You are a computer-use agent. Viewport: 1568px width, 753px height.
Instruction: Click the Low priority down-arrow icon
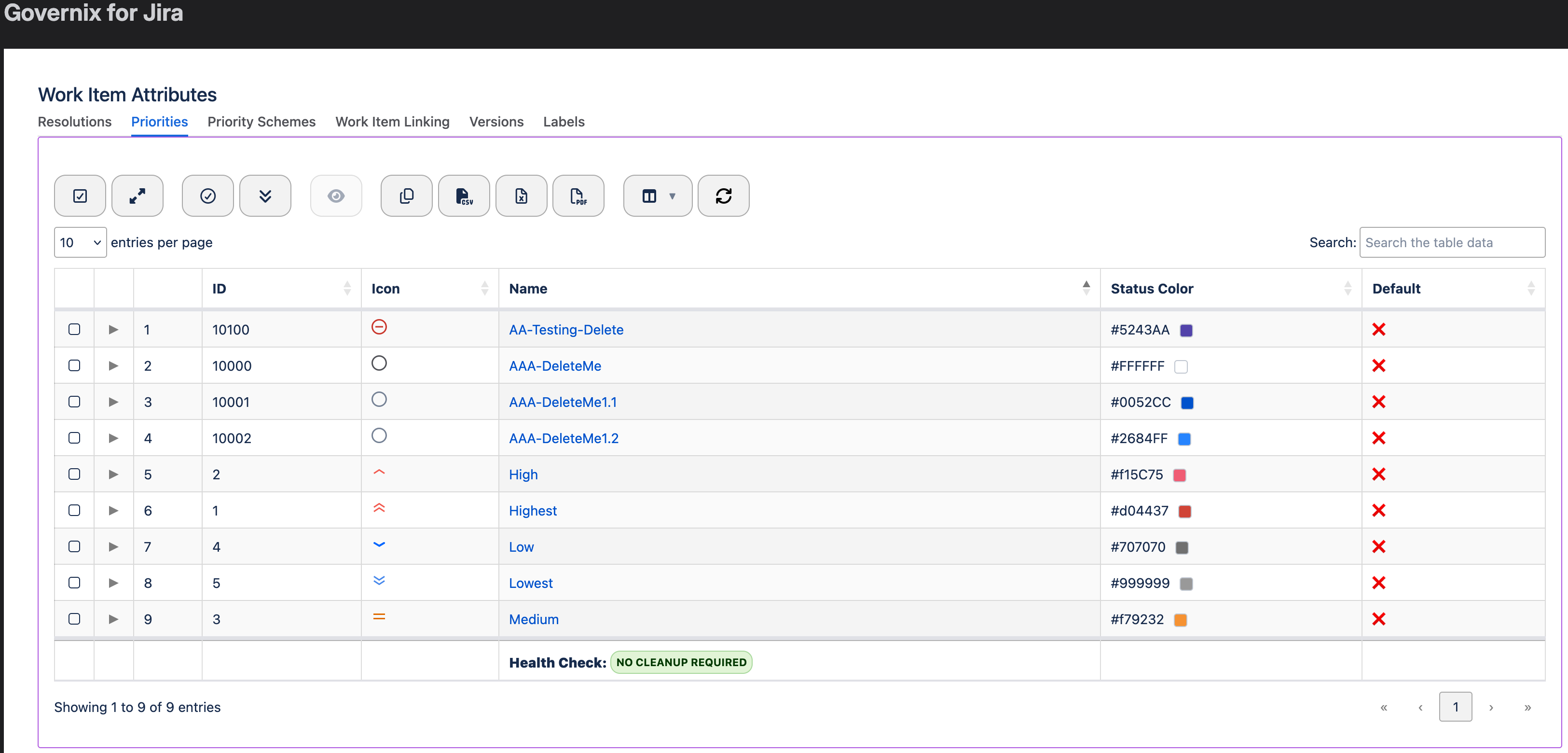point(379,544)
